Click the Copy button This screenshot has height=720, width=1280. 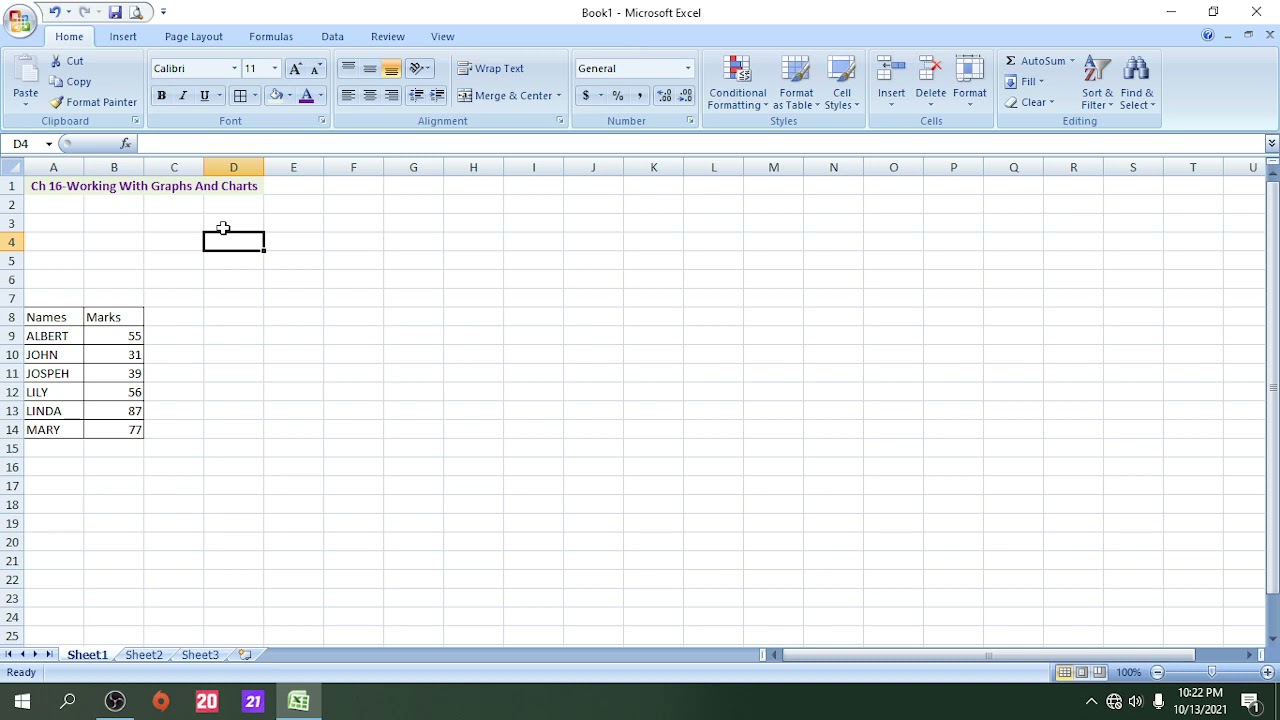click(x=70, y=81)
